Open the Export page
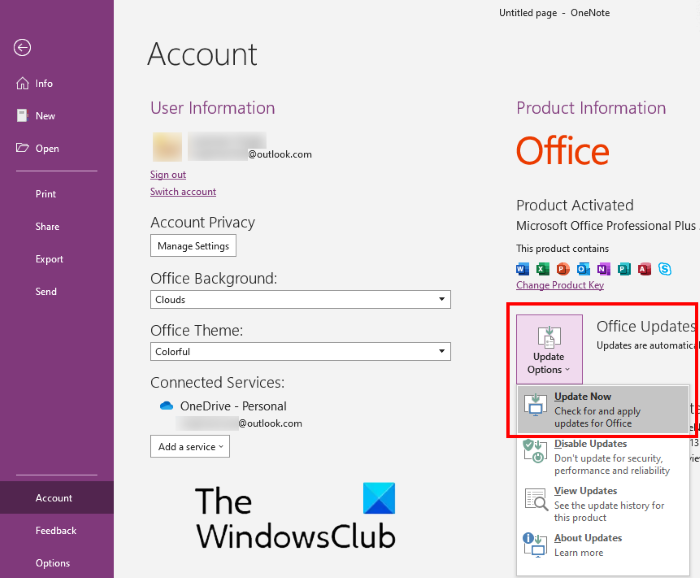This screenshot has height=578, width=700. (49, 259)
